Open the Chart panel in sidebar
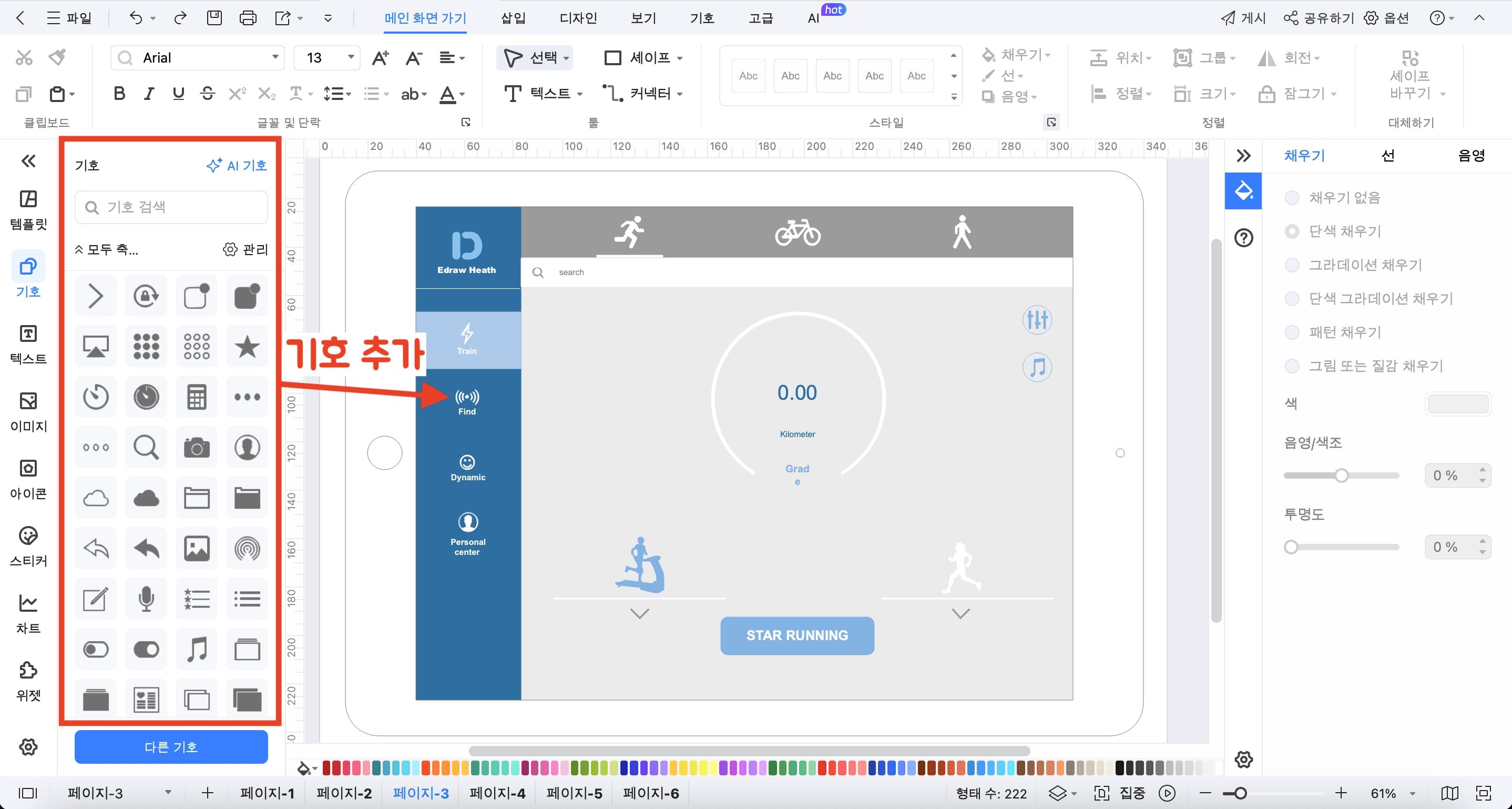The width and height of the screenshot is (1512, 809). pos(28,613)
